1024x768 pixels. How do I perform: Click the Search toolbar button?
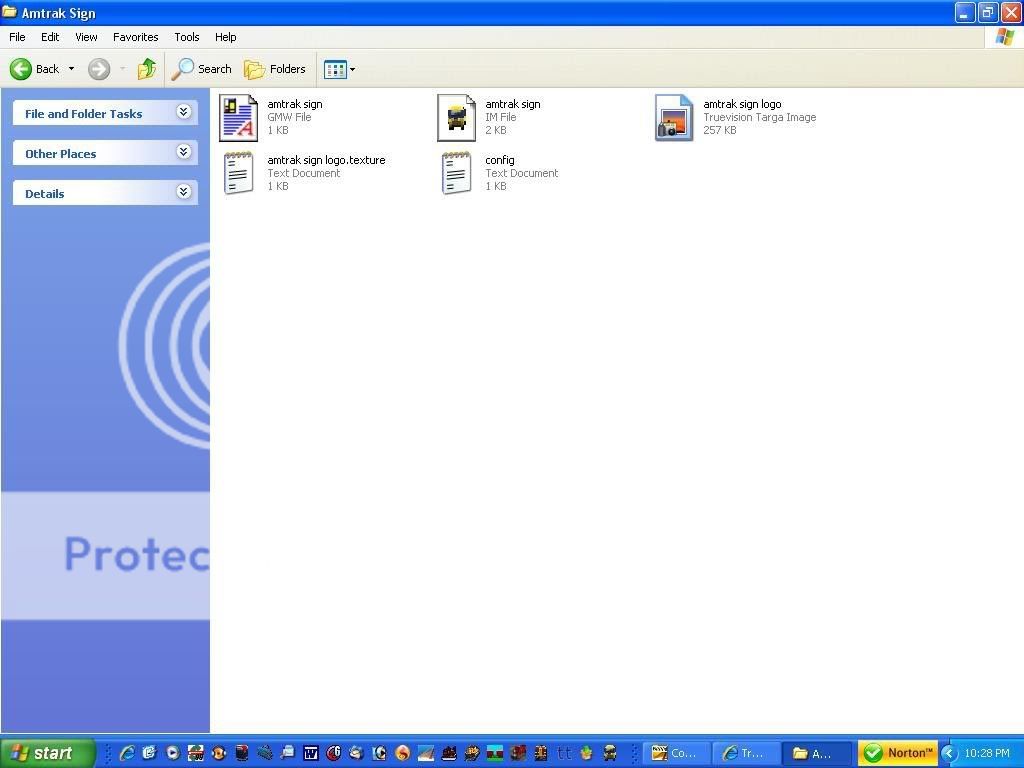tap(202, 69)
